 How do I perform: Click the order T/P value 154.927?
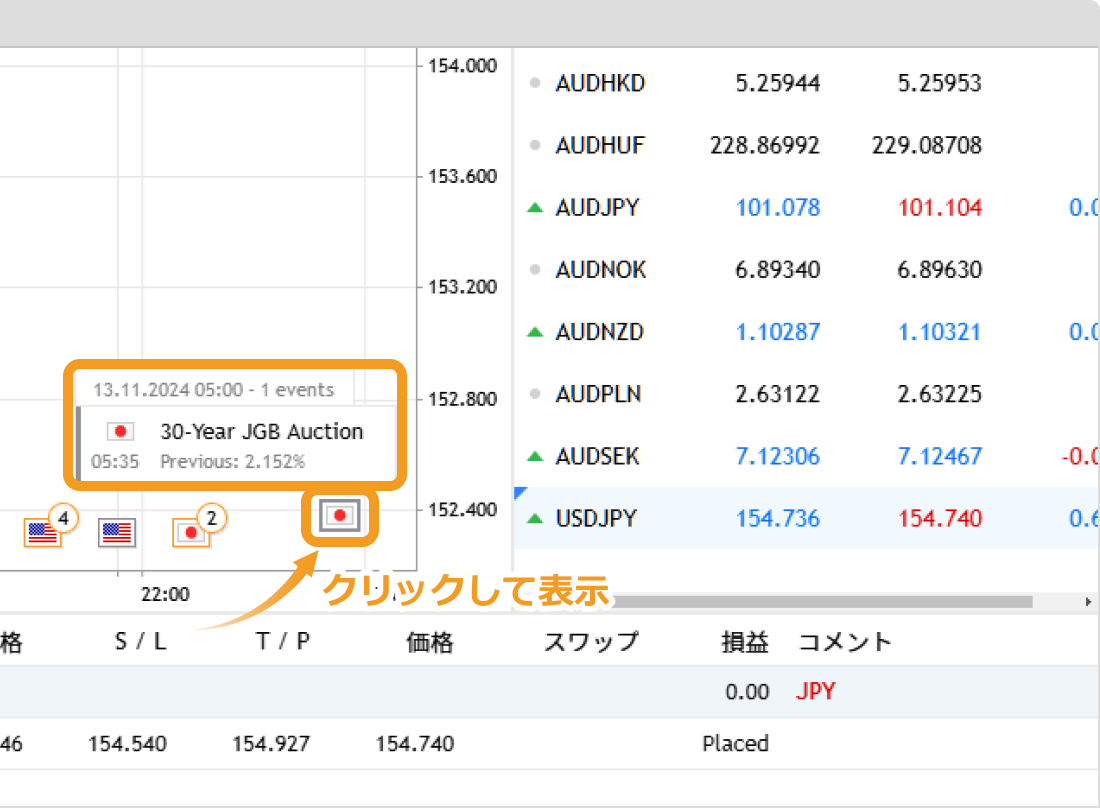coord(271,743)
